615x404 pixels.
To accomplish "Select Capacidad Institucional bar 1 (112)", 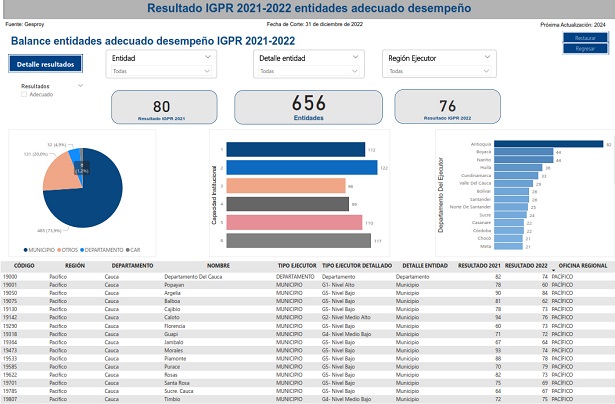I will pyautogui.click(x=296, y=149).
